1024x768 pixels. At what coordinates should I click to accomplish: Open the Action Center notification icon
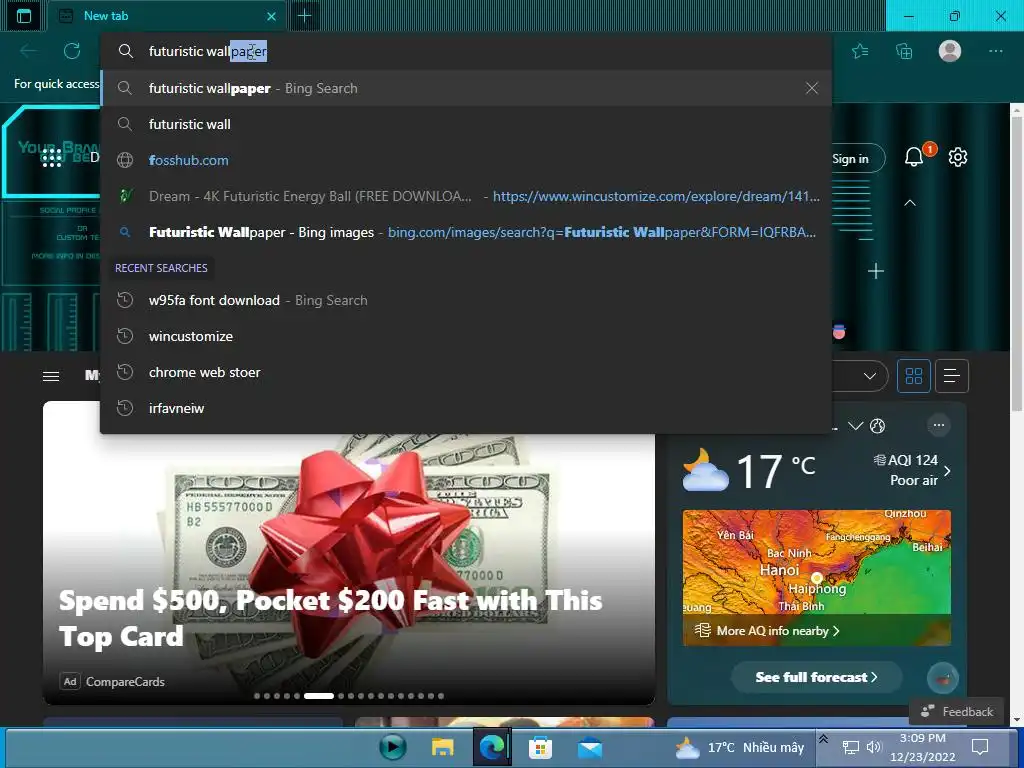980,747
